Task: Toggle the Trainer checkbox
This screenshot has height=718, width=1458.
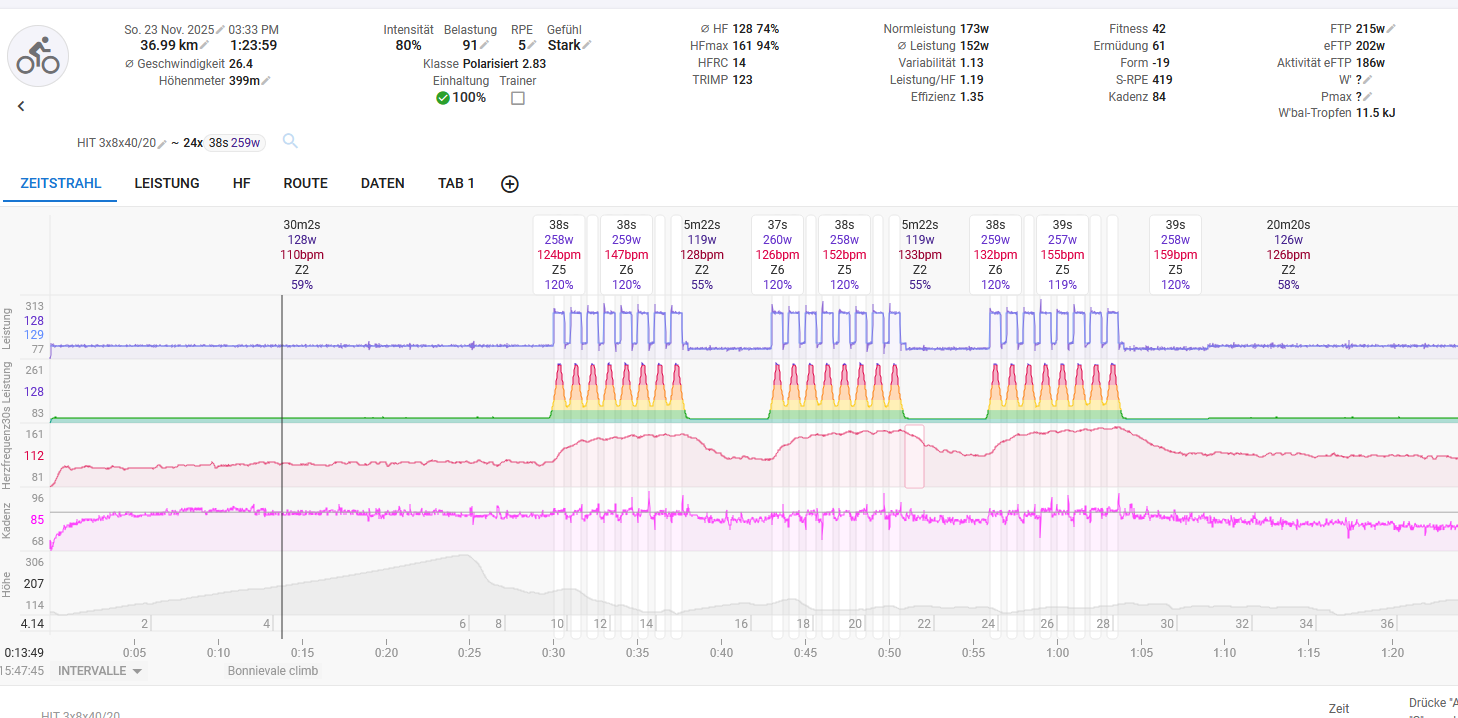Action: pyautogui.click(x=518, y=98)
